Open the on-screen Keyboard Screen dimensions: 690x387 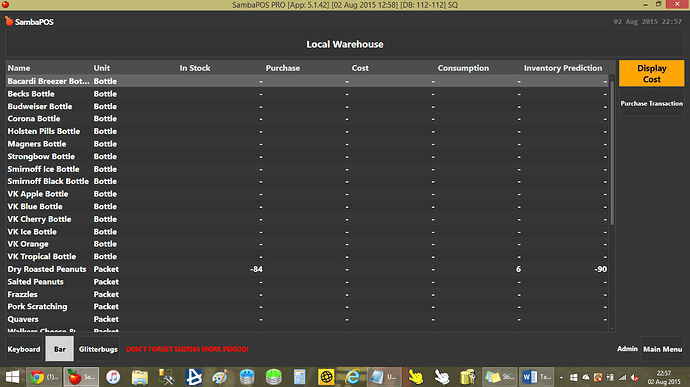[24, 349]
